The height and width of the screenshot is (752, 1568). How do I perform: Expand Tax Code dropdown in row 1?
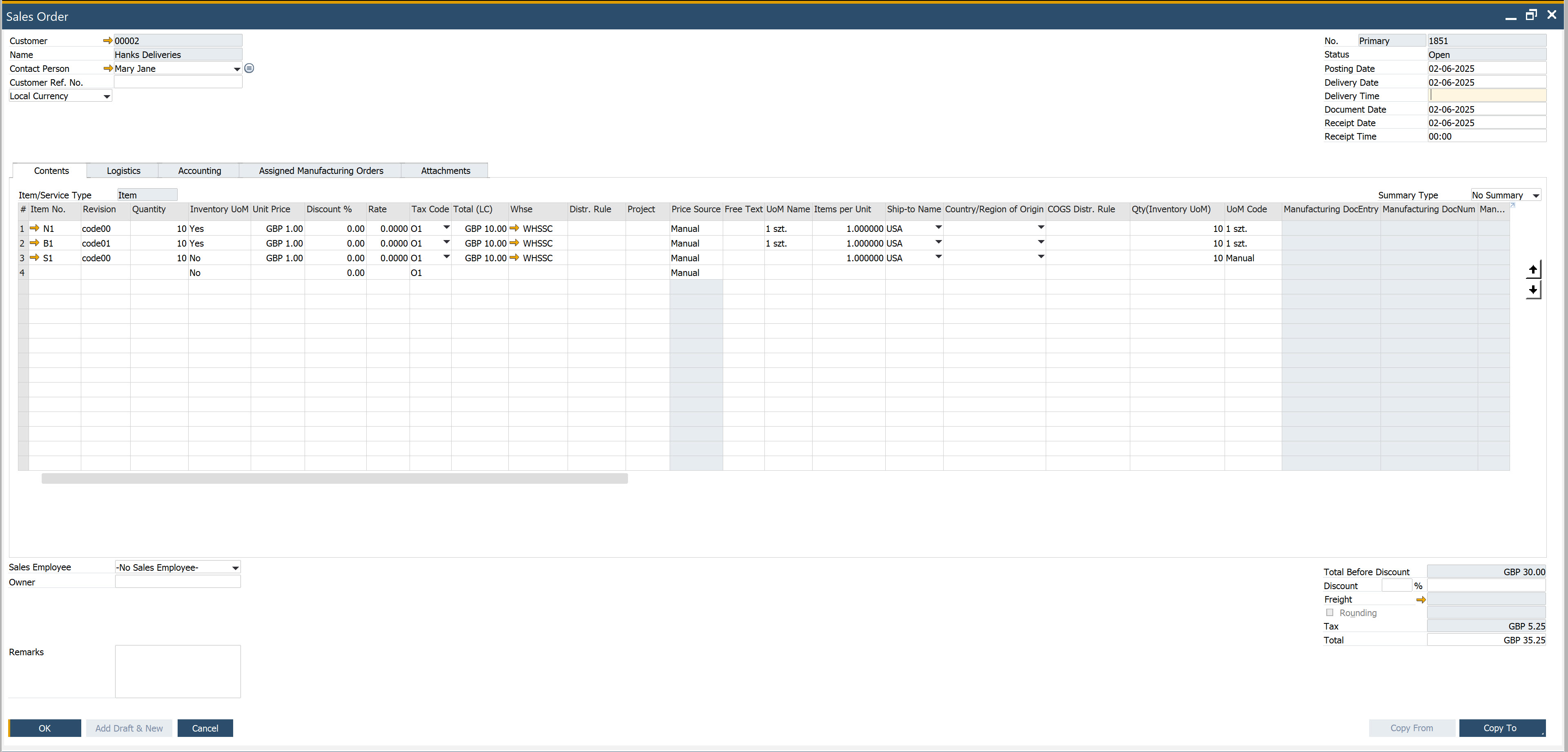[x=446, y=227]
